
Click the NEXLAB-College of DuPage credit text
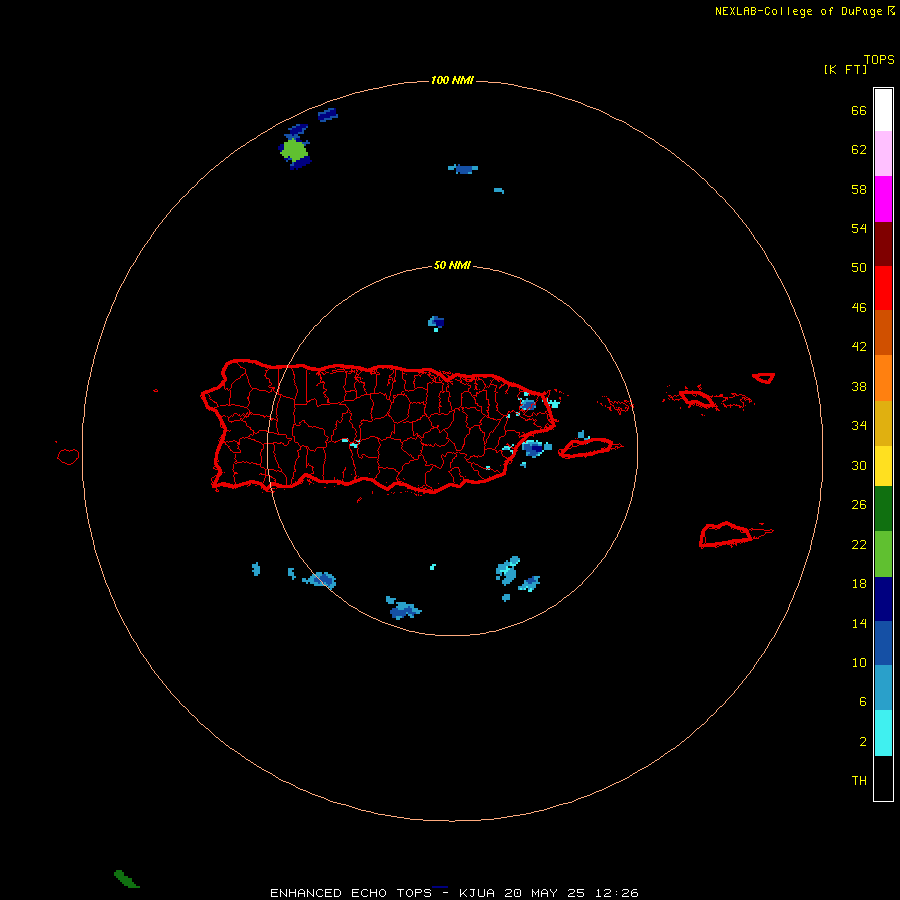[x=798, y=11]
